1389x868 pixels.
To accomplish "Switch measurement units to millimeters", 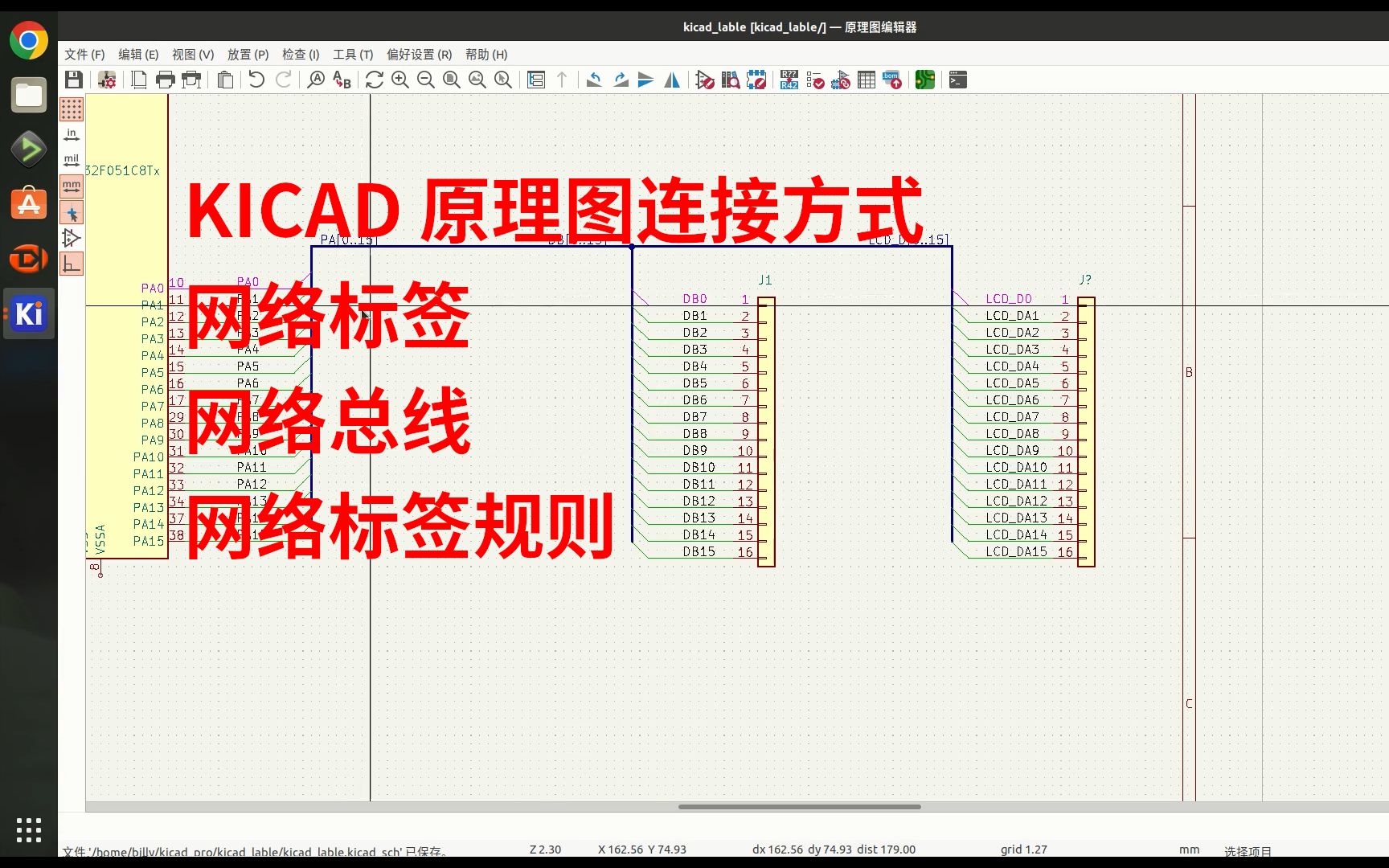I will coord(72,186).
